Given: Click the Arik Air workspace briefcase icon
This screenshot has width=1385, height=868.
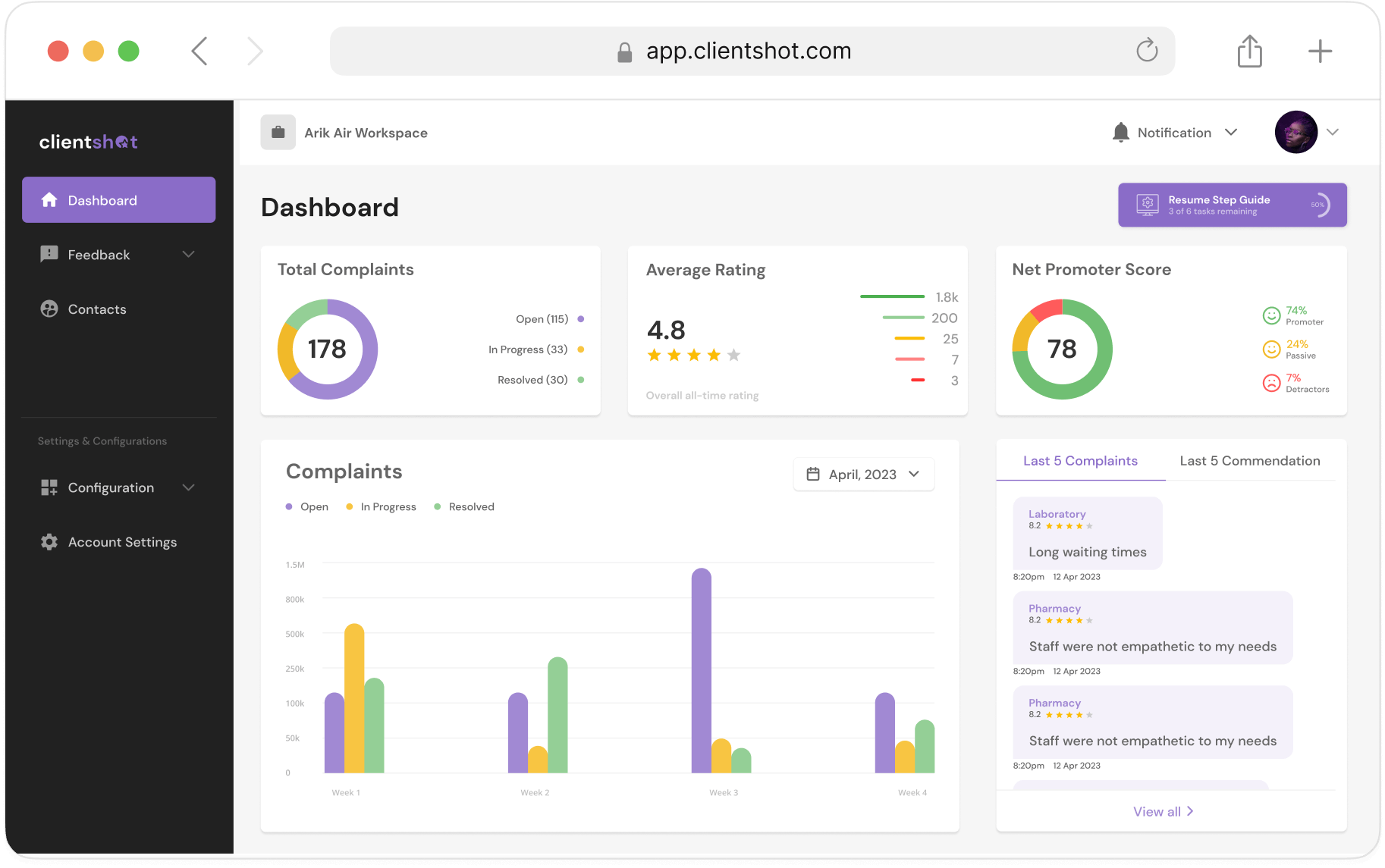Looking at the screenshot, I should click(278, 133).
